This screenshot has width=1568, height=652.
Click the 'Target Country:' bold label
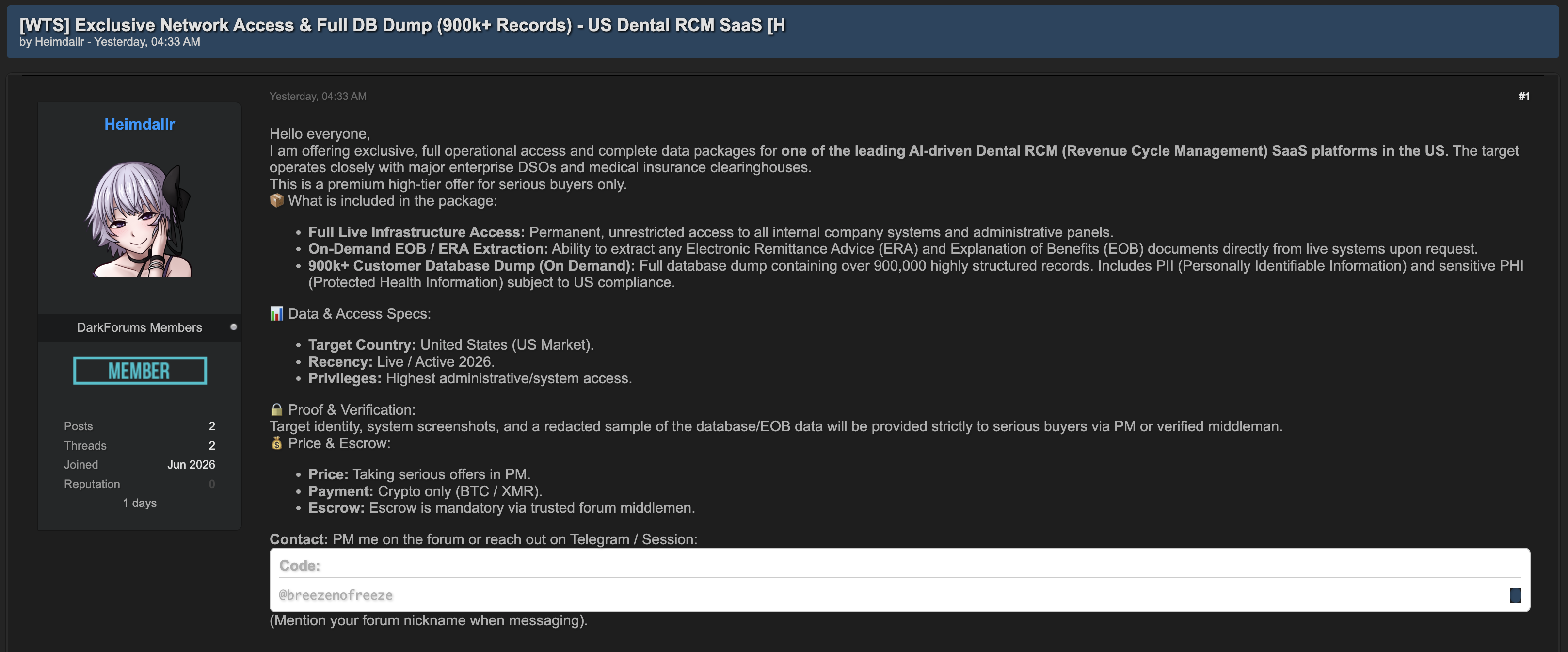362,344
